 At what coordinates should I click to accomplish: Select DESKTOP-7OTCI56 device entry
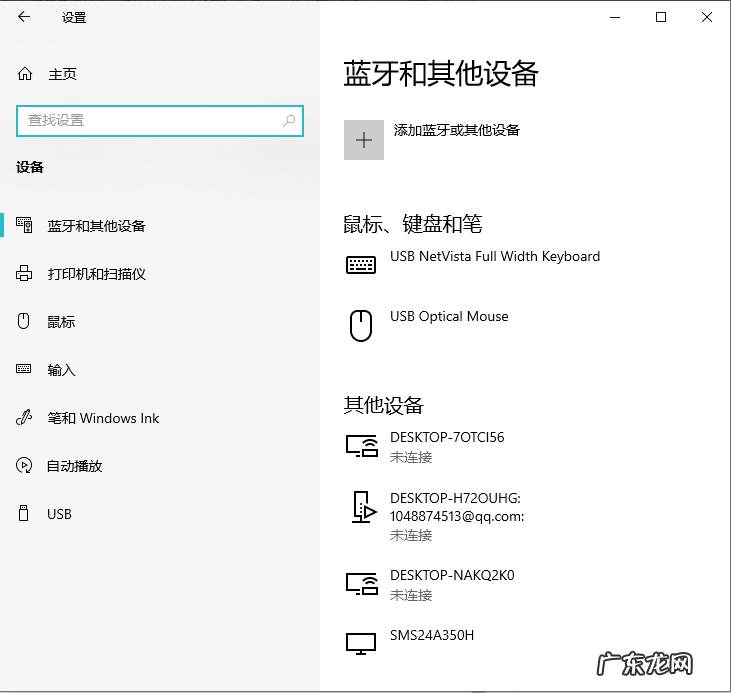447,437
